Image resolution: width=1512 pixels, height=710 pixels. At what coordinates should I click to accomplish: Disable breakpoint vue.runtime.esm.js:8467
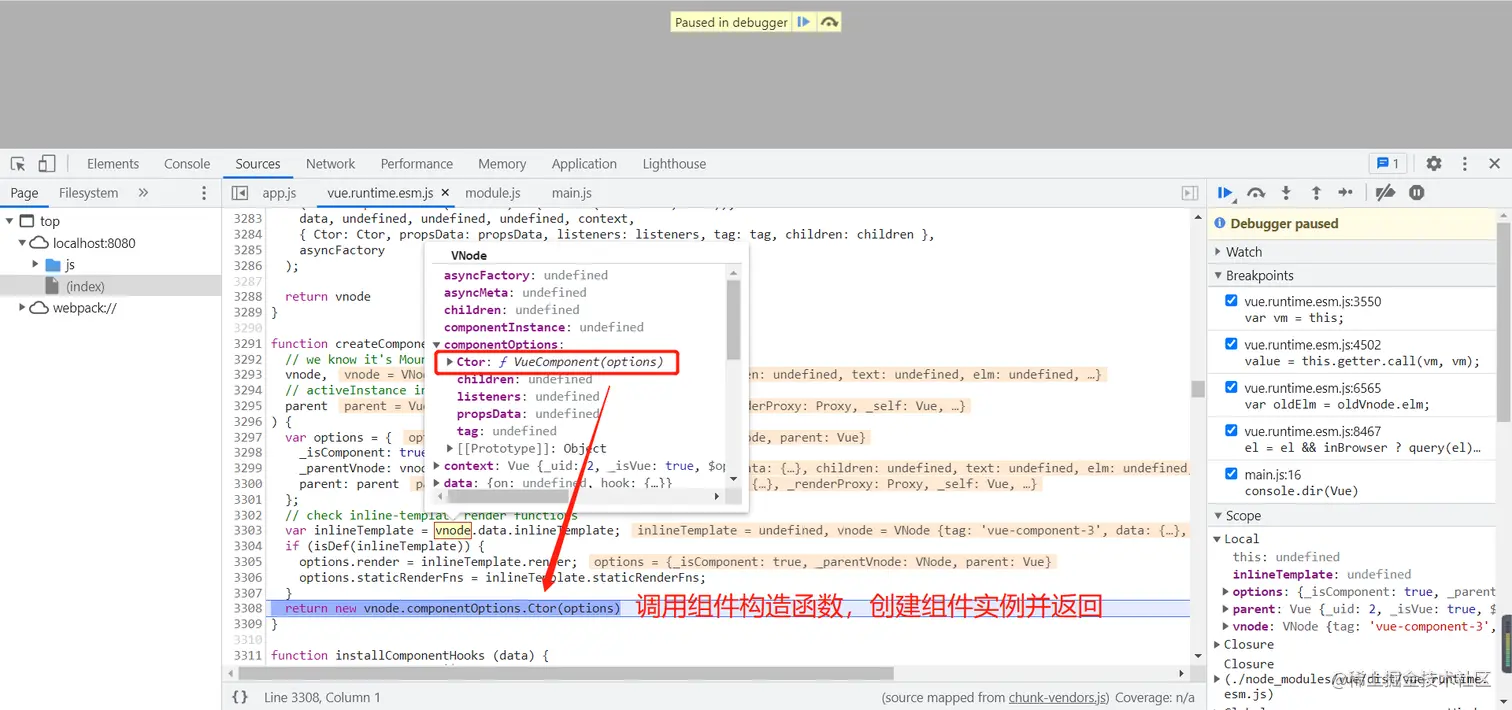1231,431
